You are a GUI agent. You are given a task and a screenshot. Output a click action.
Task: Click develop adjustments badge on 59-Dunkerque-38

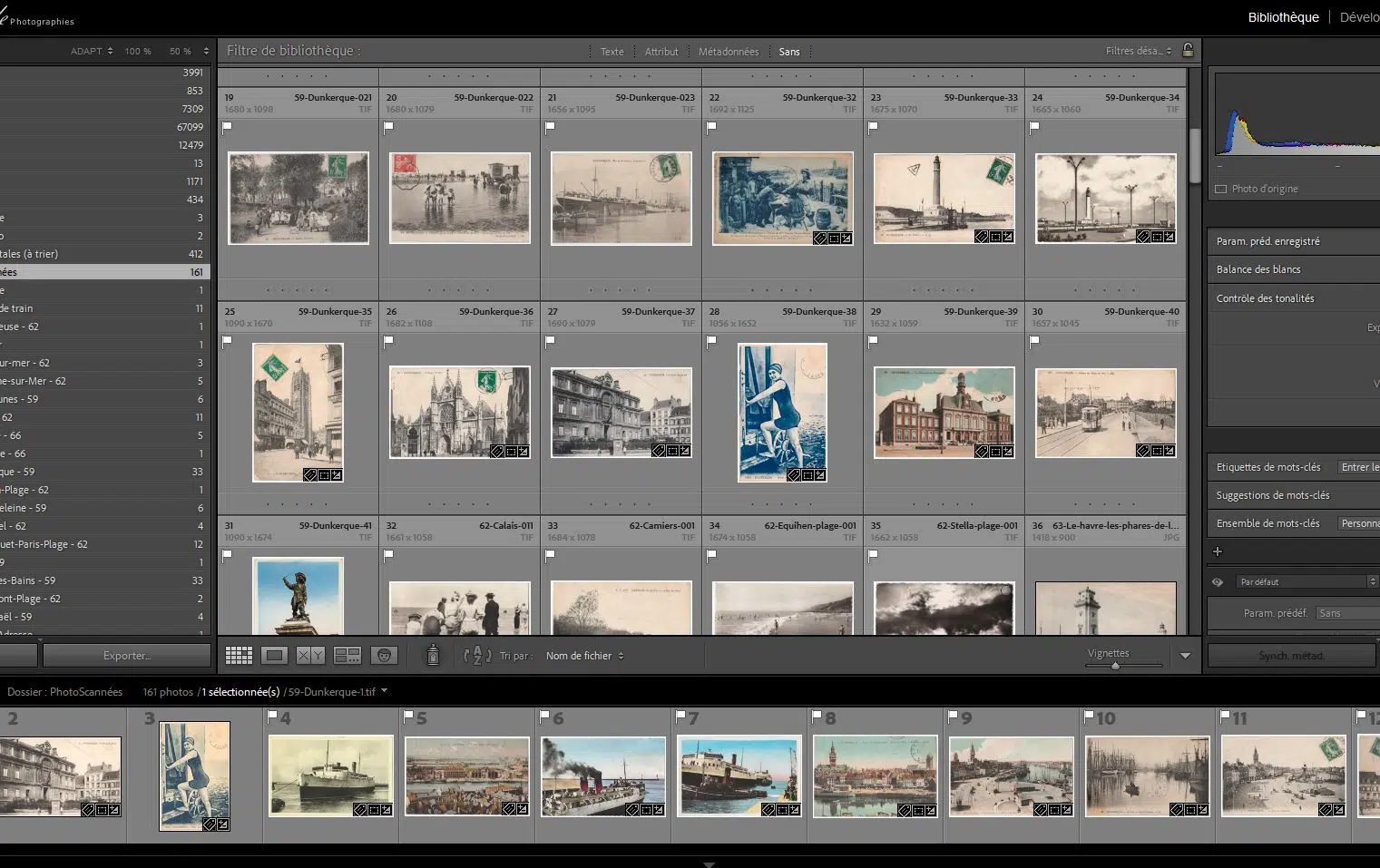pos(819,475)
